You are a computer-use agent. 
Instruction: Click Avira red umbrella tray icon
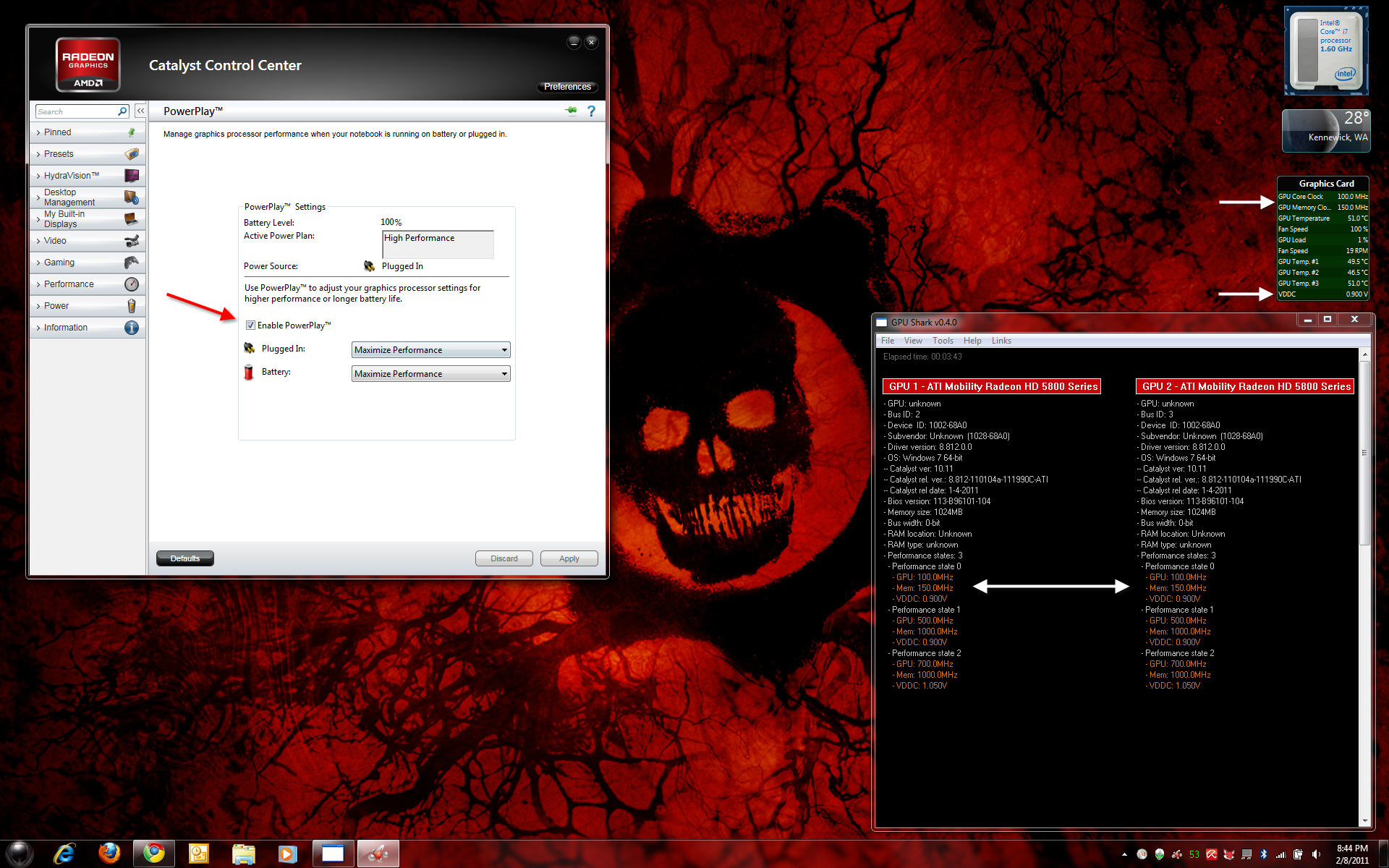click(x=1211, y=854)
